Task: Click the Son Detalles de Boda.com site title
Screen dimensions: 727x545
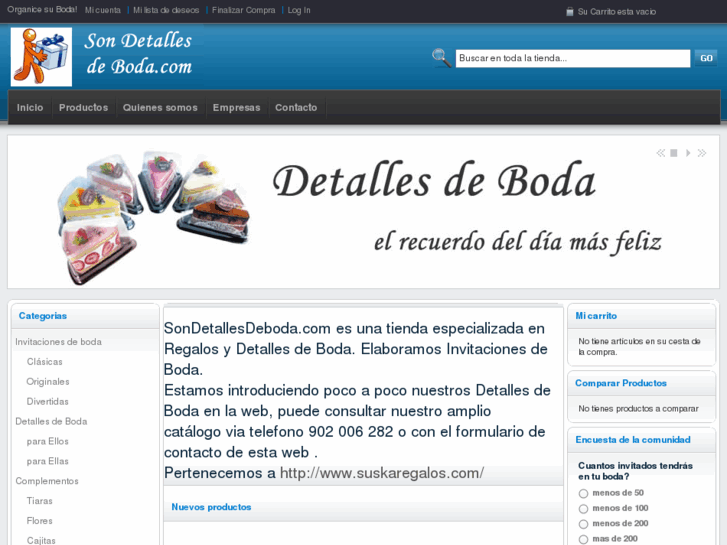Action: pyautogui.click(x=139, y=53)
